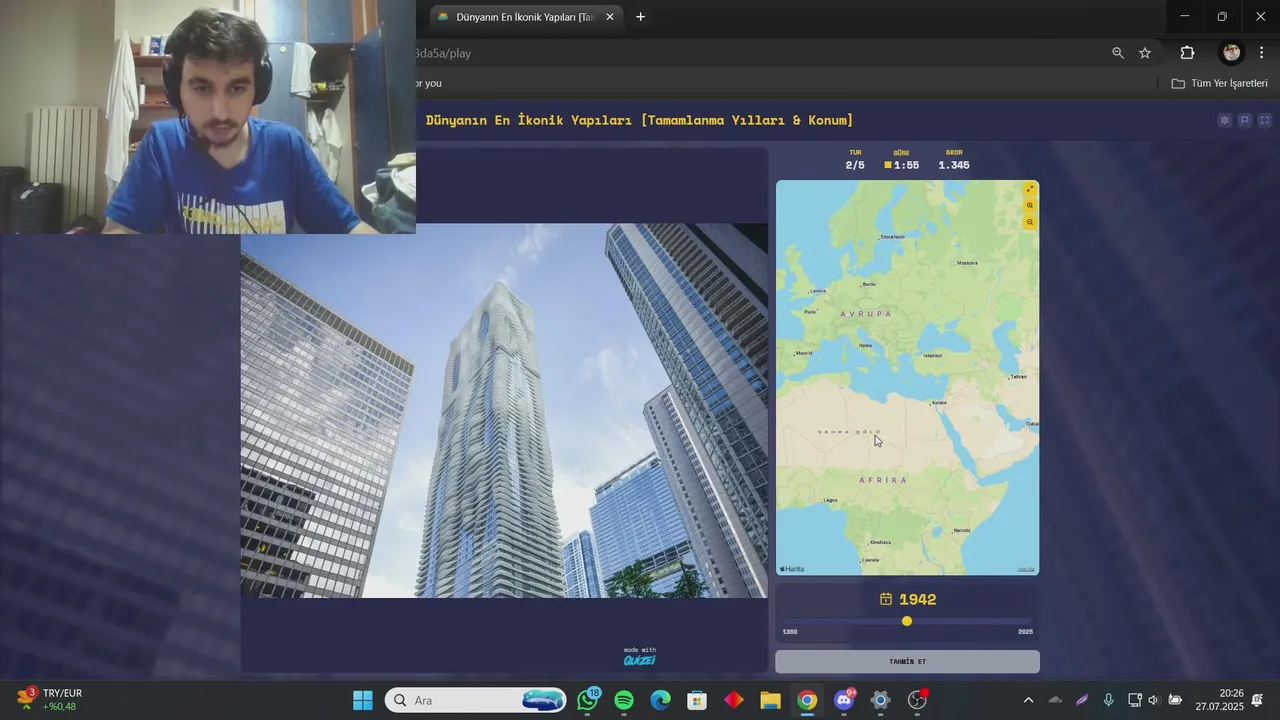The height and width of the screenshot is (720, 1280).
Task: Open File Explorer from taskbar
Action: coord(770,700)
